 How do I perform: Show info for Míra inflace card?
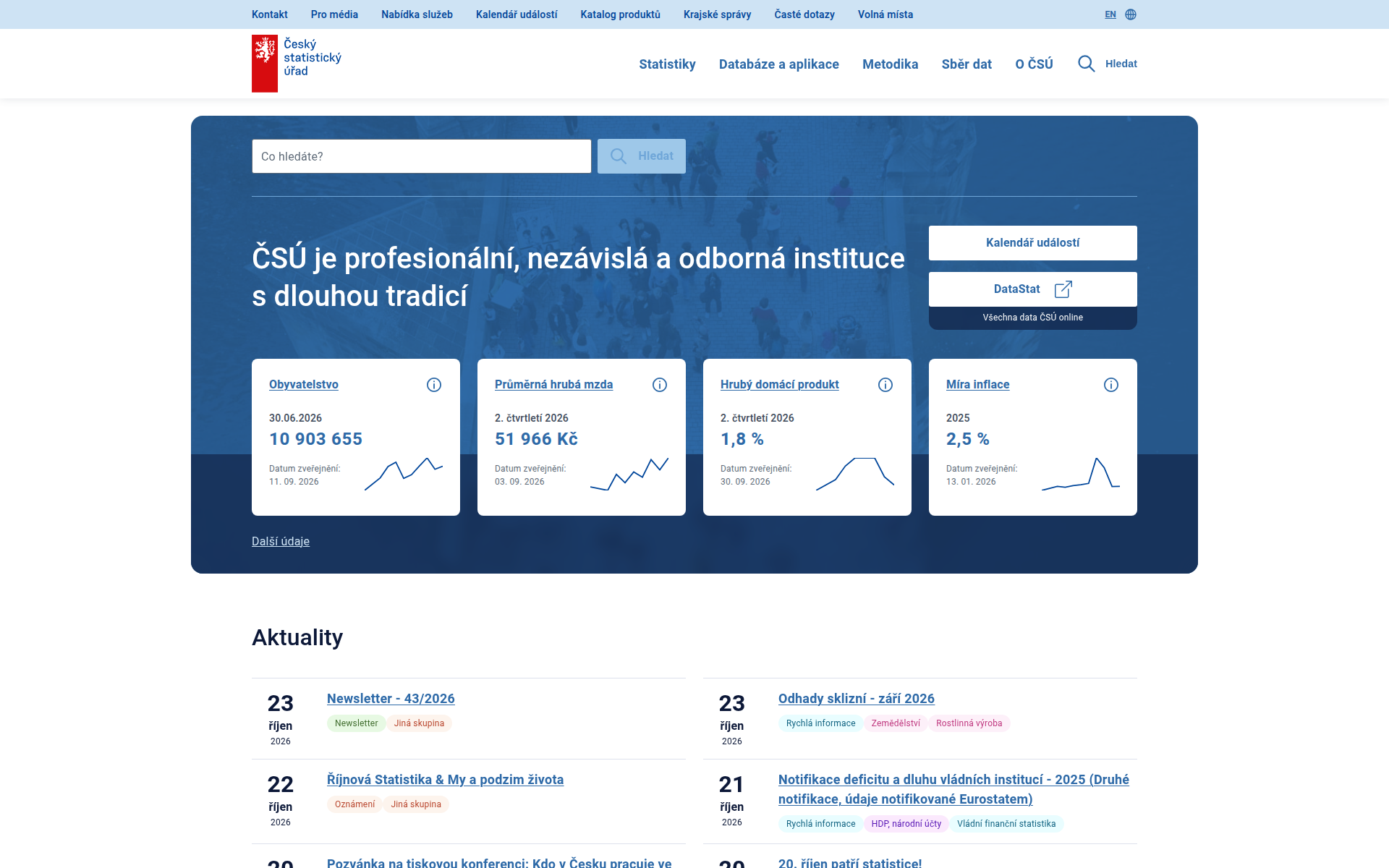click(x=1111, y=385)
